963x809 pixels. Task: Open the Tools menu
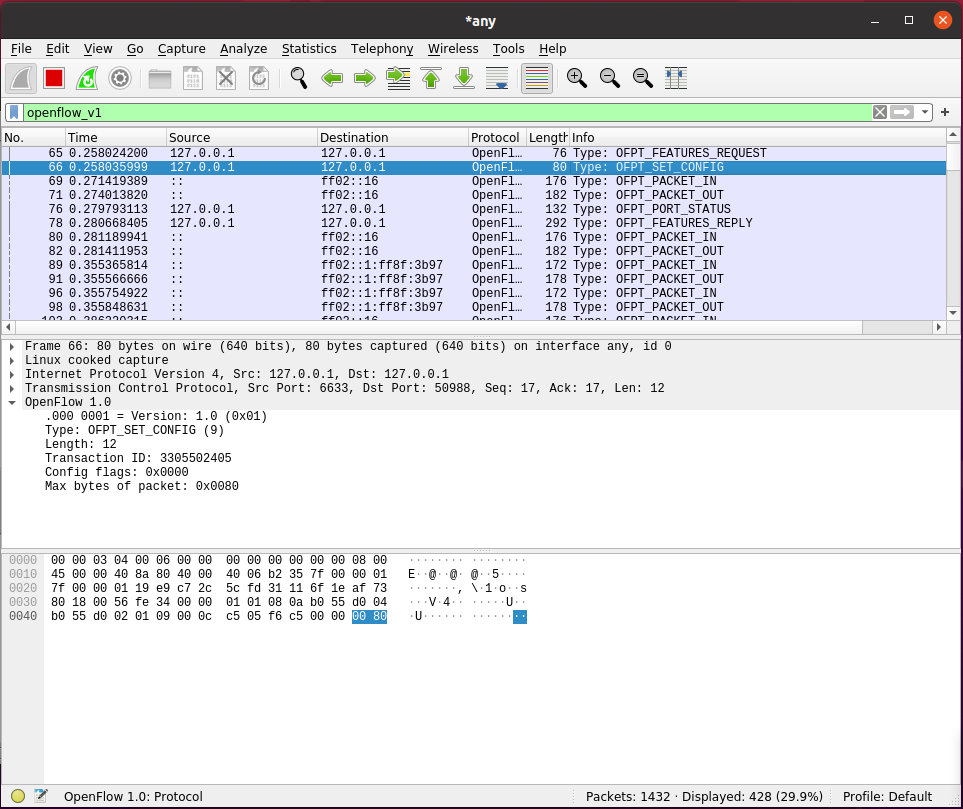tap(509, 49)
